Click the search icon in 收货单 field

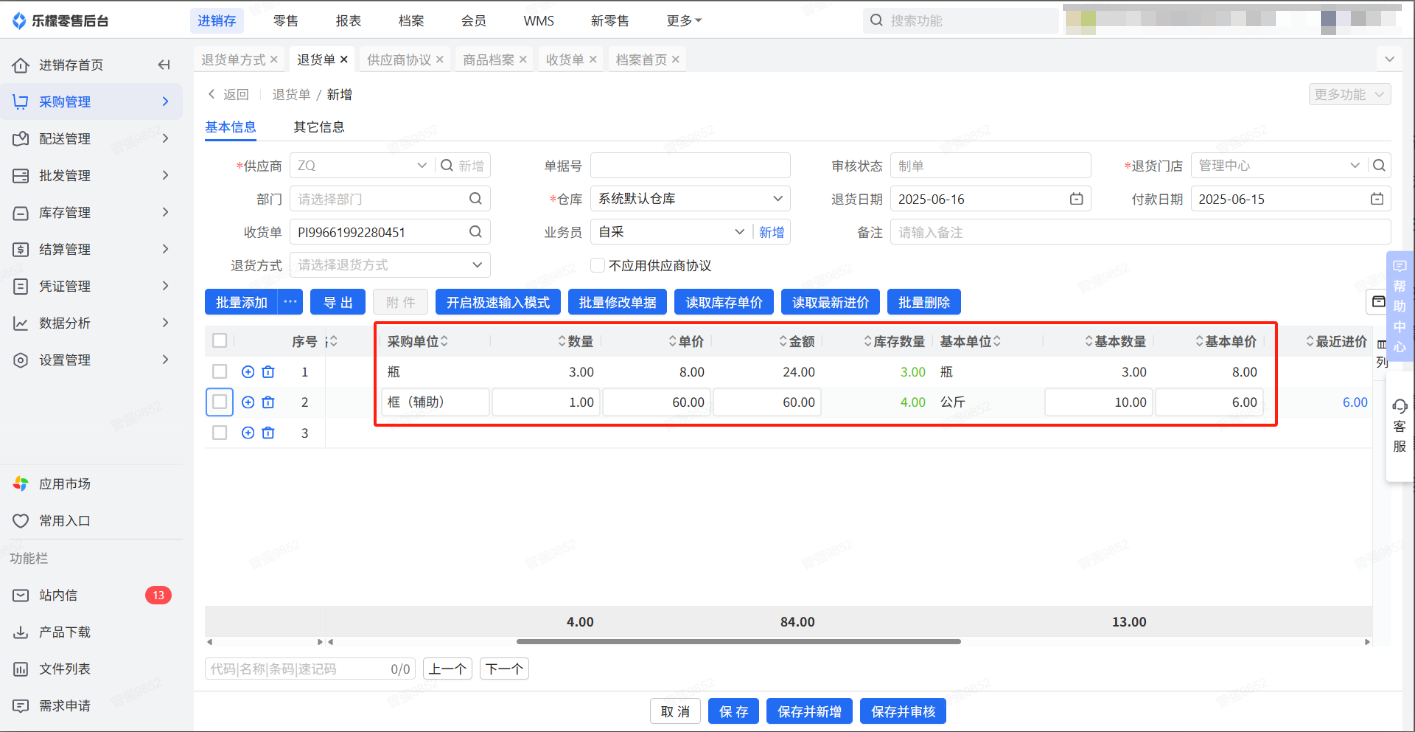476,232
